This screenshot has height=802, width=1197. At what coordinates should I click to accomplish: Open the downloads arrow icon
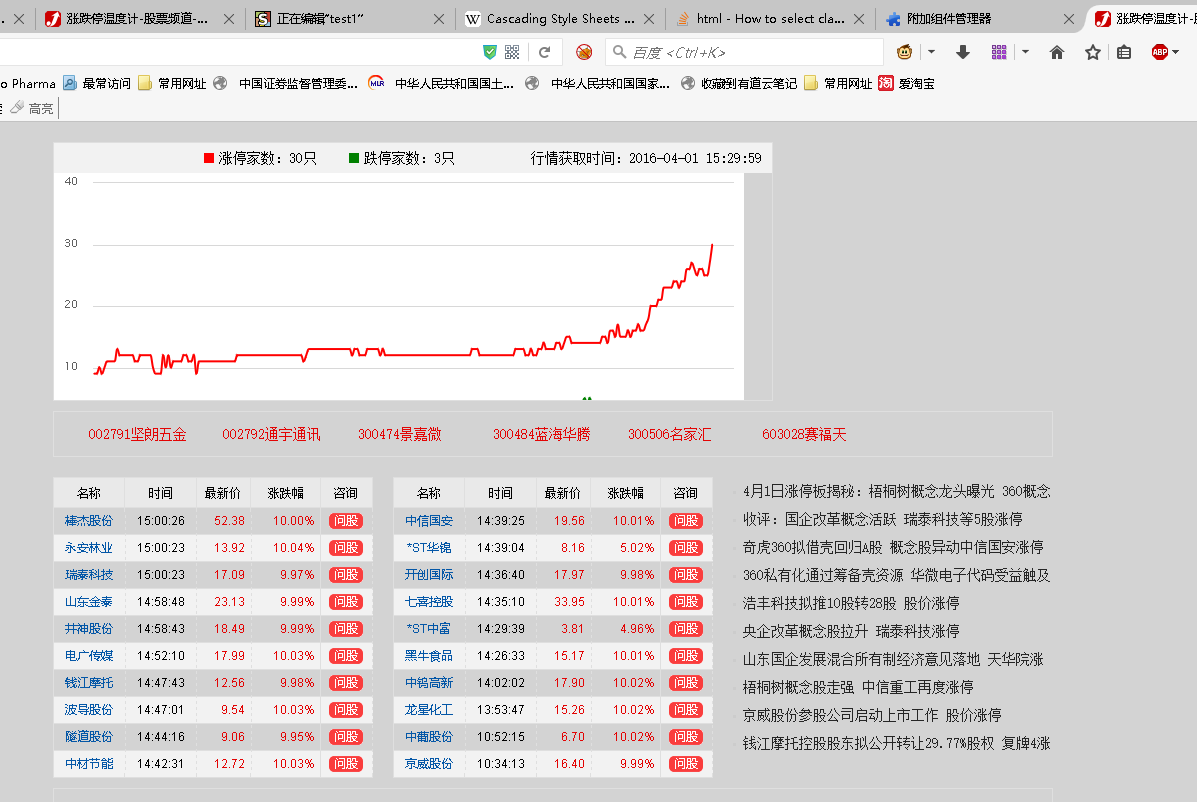(963, 52)
